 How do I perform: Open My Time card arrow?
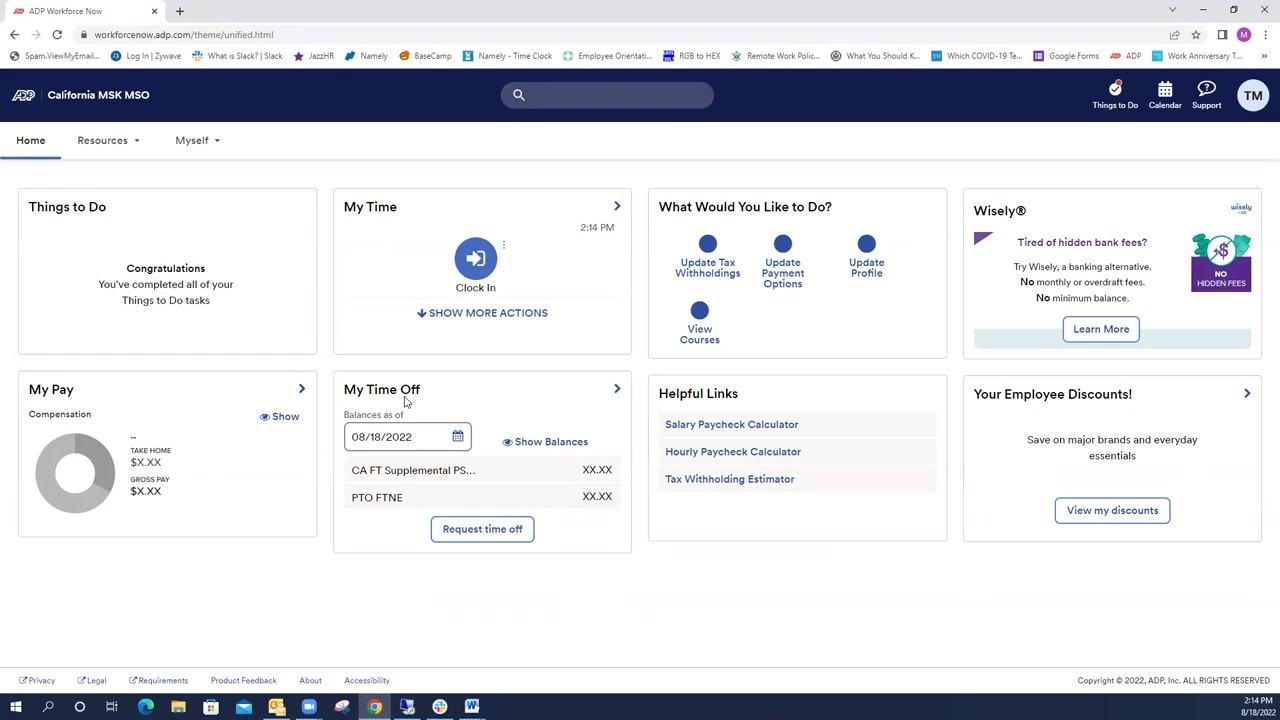pyautogui.click(x=617, y=206)
